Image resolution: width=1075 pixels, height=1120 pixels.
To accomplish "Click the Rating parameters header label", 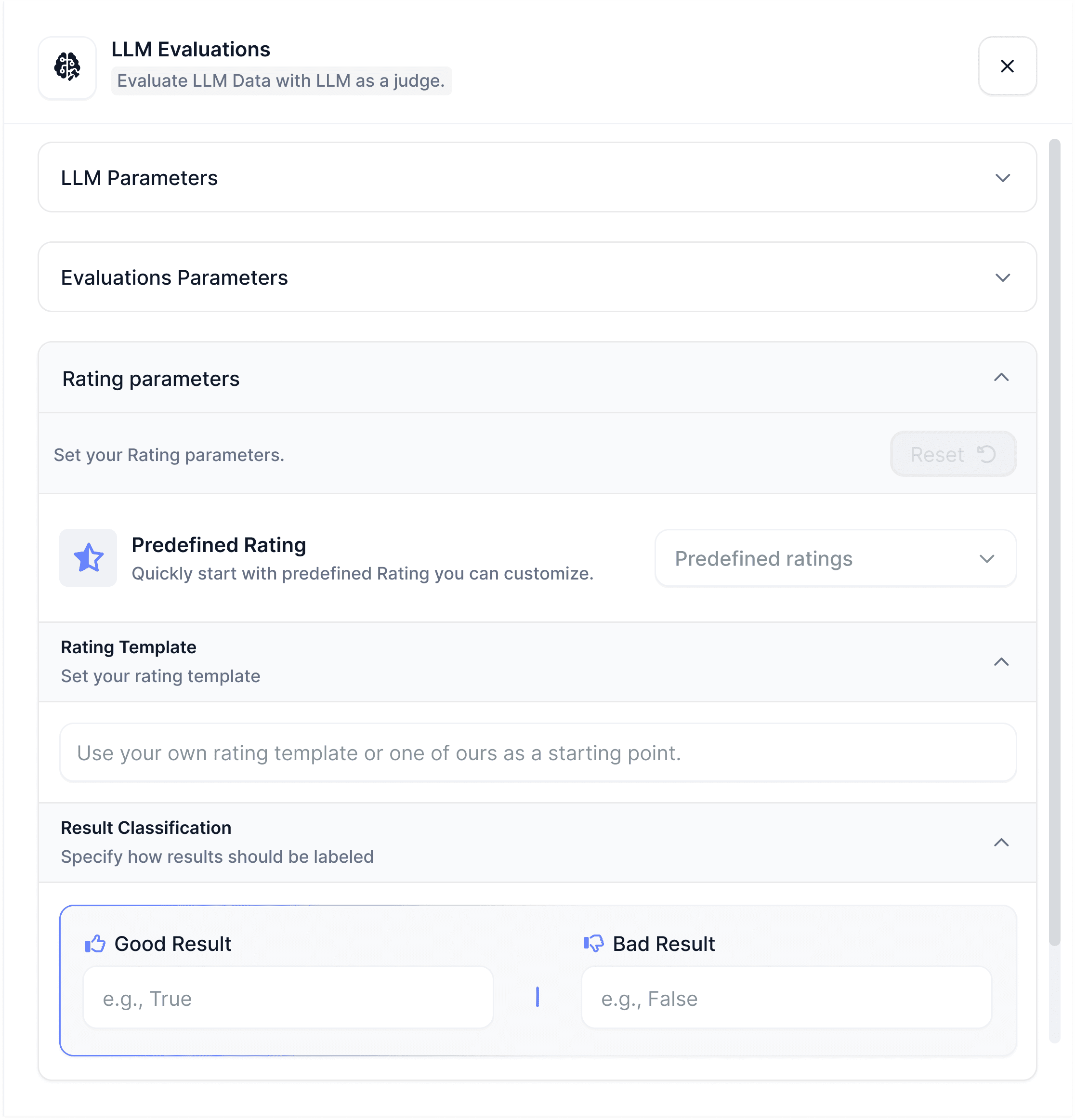I will pos(151,379).
